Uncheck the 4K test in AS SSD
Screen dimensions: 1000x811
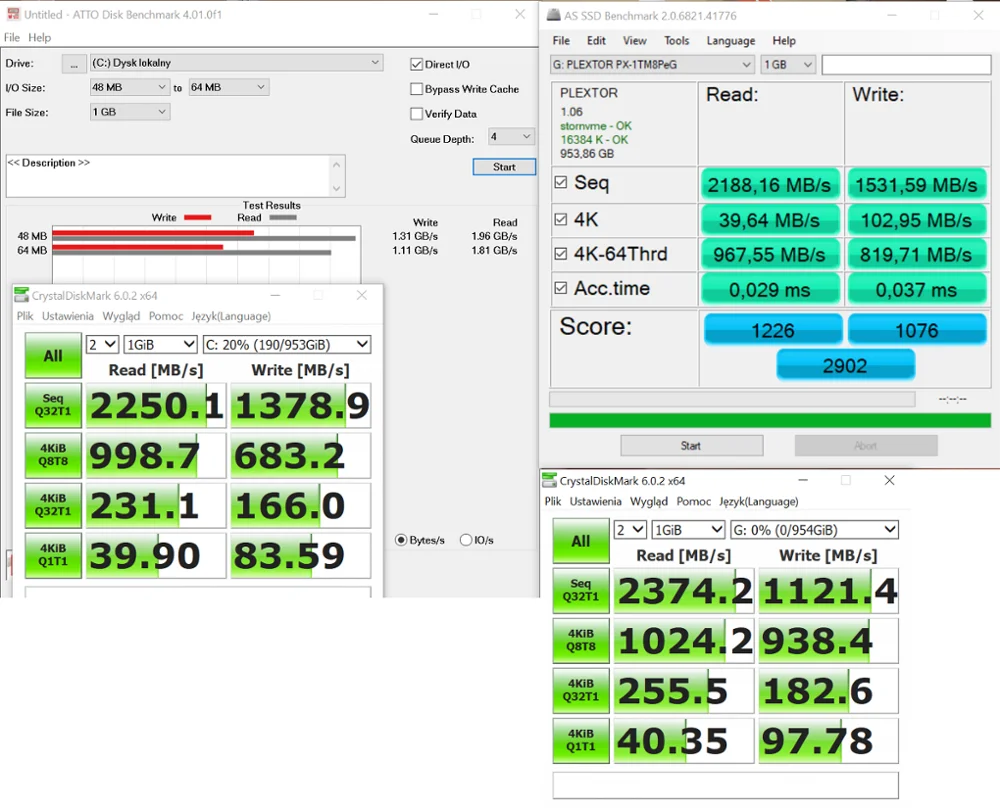point(561,219)
